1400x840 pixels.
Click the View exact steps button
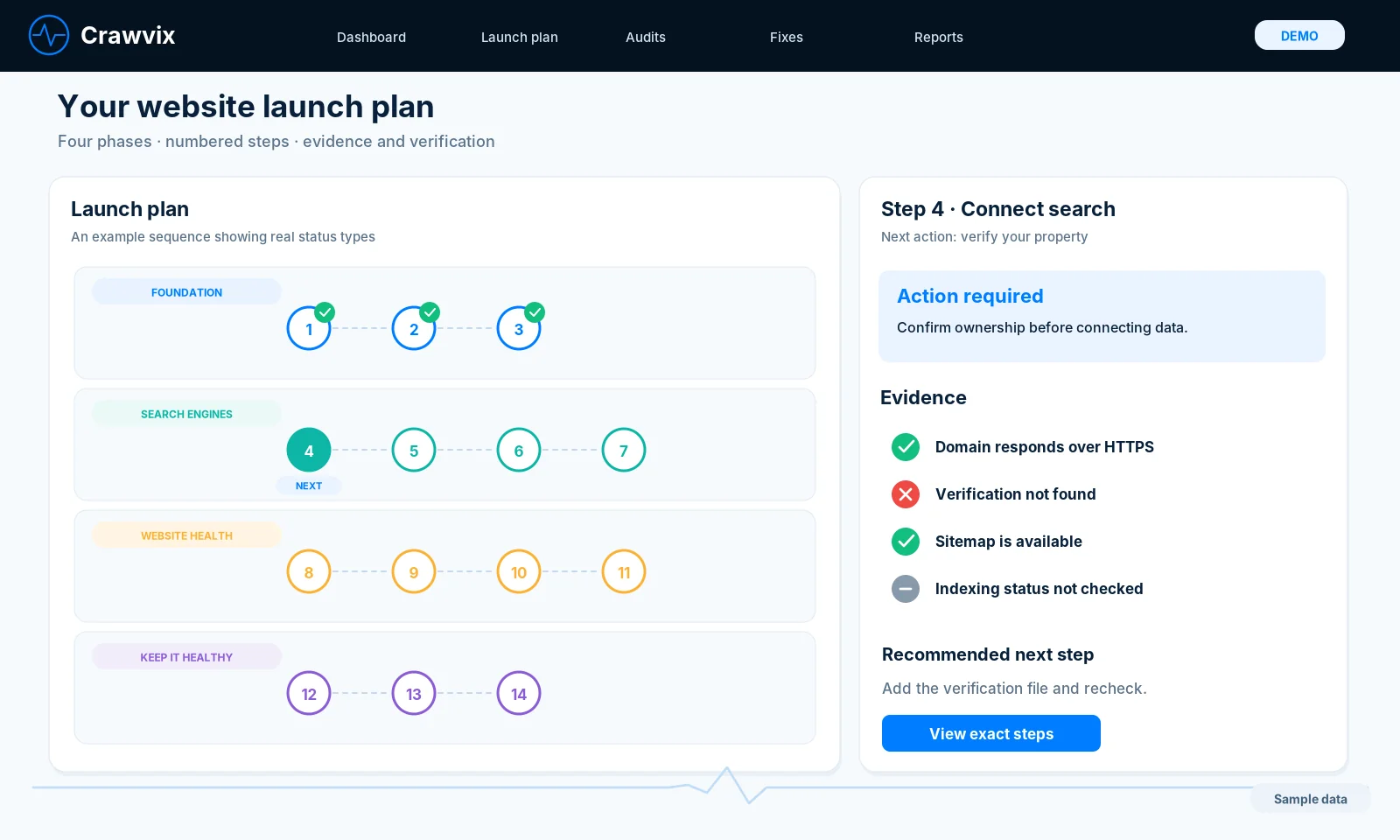(991, 733)
